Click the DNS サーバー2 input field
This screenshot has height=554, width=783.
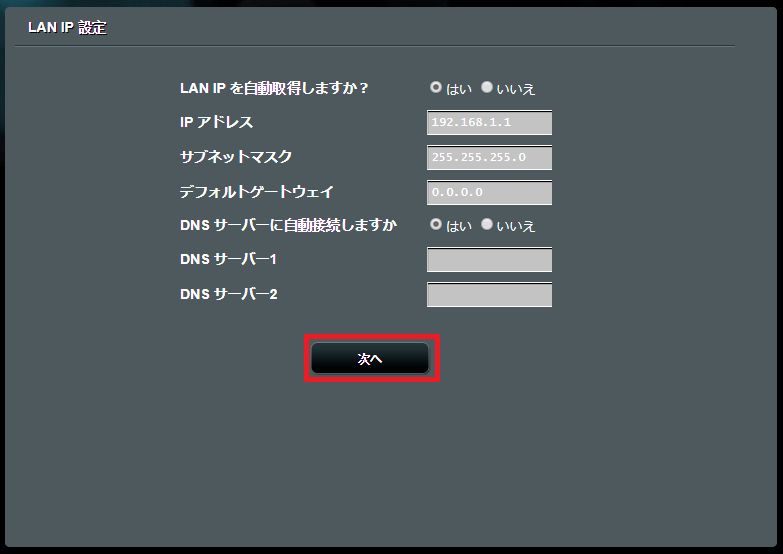489,295
